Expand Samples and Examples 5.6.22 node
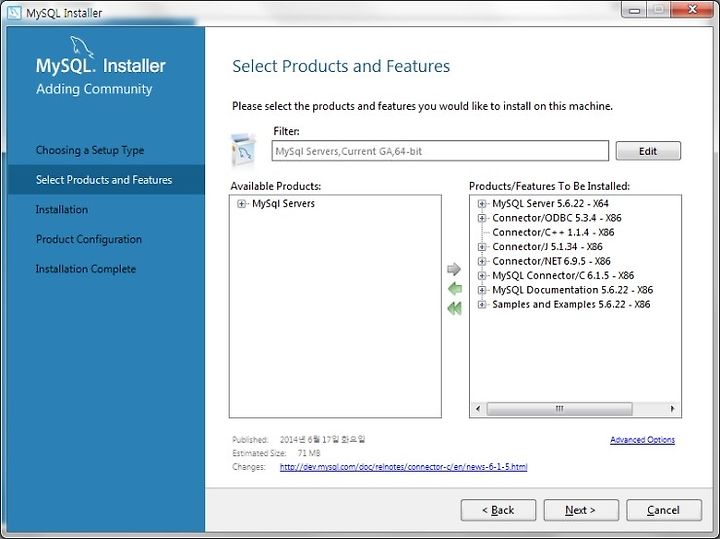The image size is (720, 539). point(482,304)
